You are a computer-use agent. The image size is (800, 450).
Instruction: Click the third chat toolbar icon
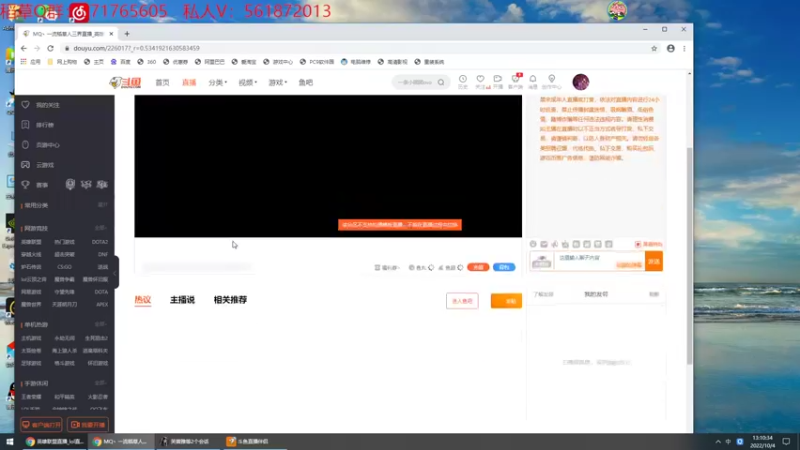click(x=555, y=244)
